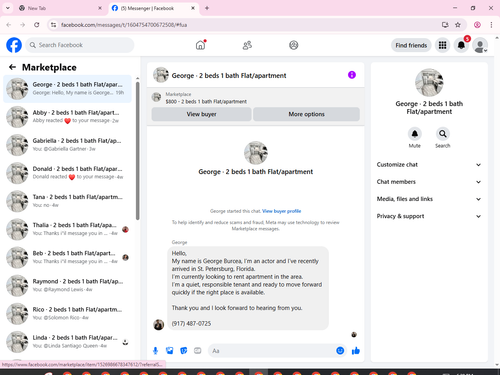Open the Donald conversation
The image size is (500, 375).
[68, 173]
